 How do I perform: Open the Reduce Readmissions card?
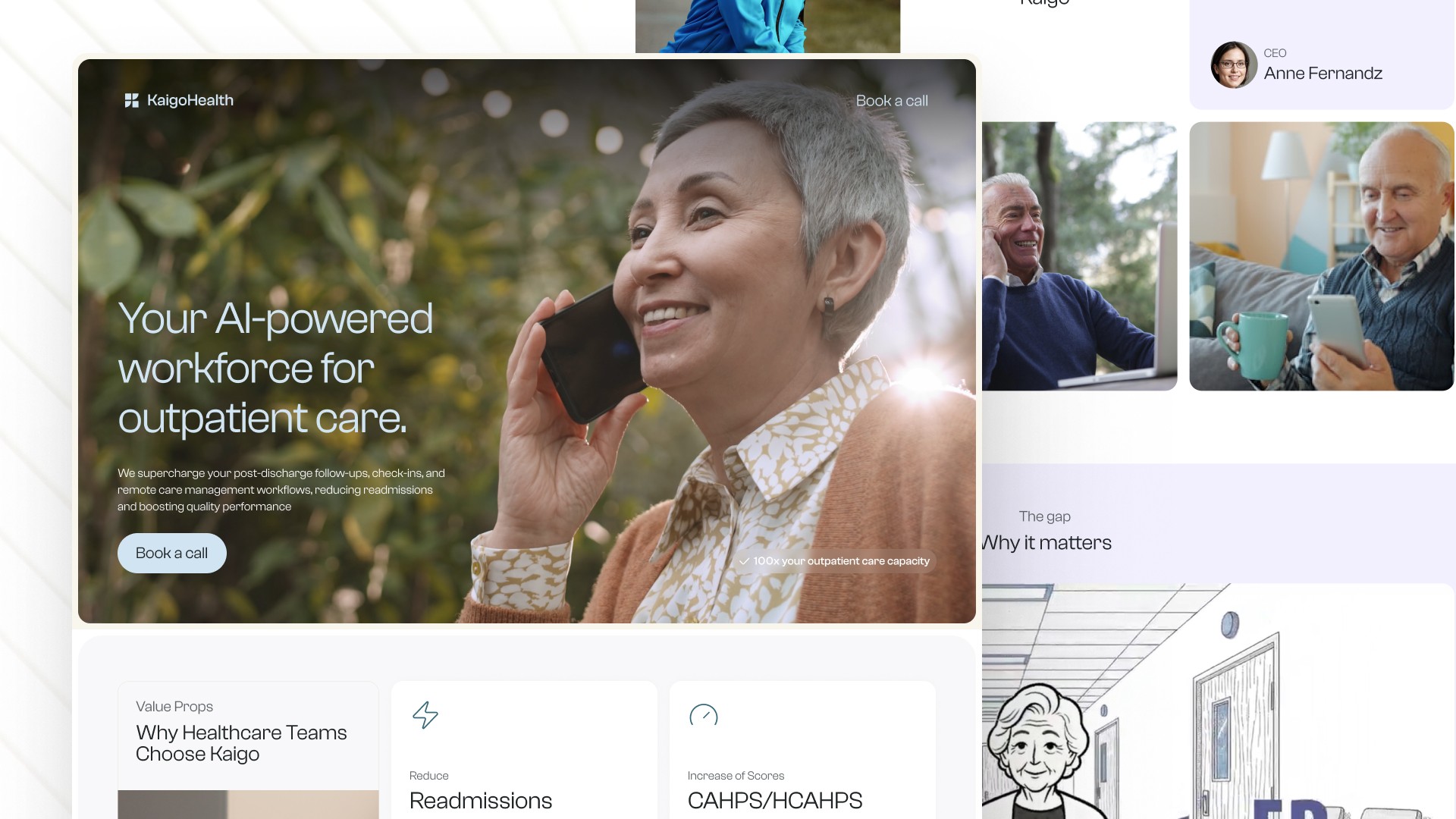coord(524,750)
